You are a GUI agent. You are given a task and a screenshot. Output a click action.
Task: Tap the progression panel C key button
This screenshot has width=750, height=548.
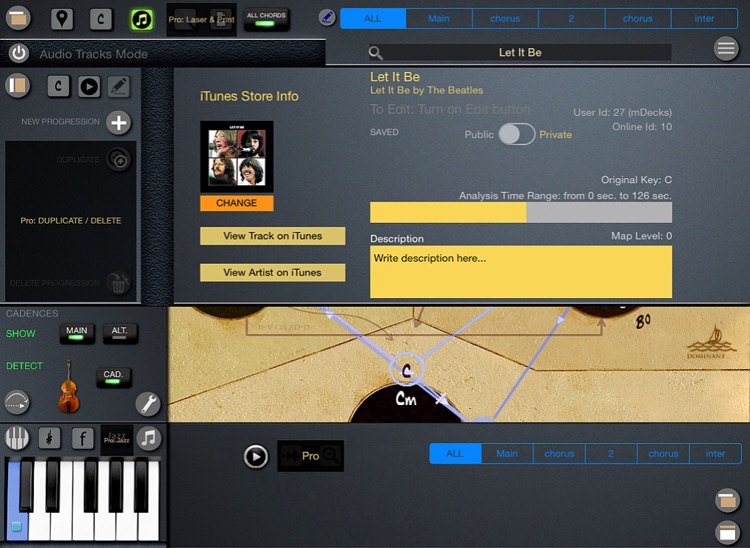(58, 87)
